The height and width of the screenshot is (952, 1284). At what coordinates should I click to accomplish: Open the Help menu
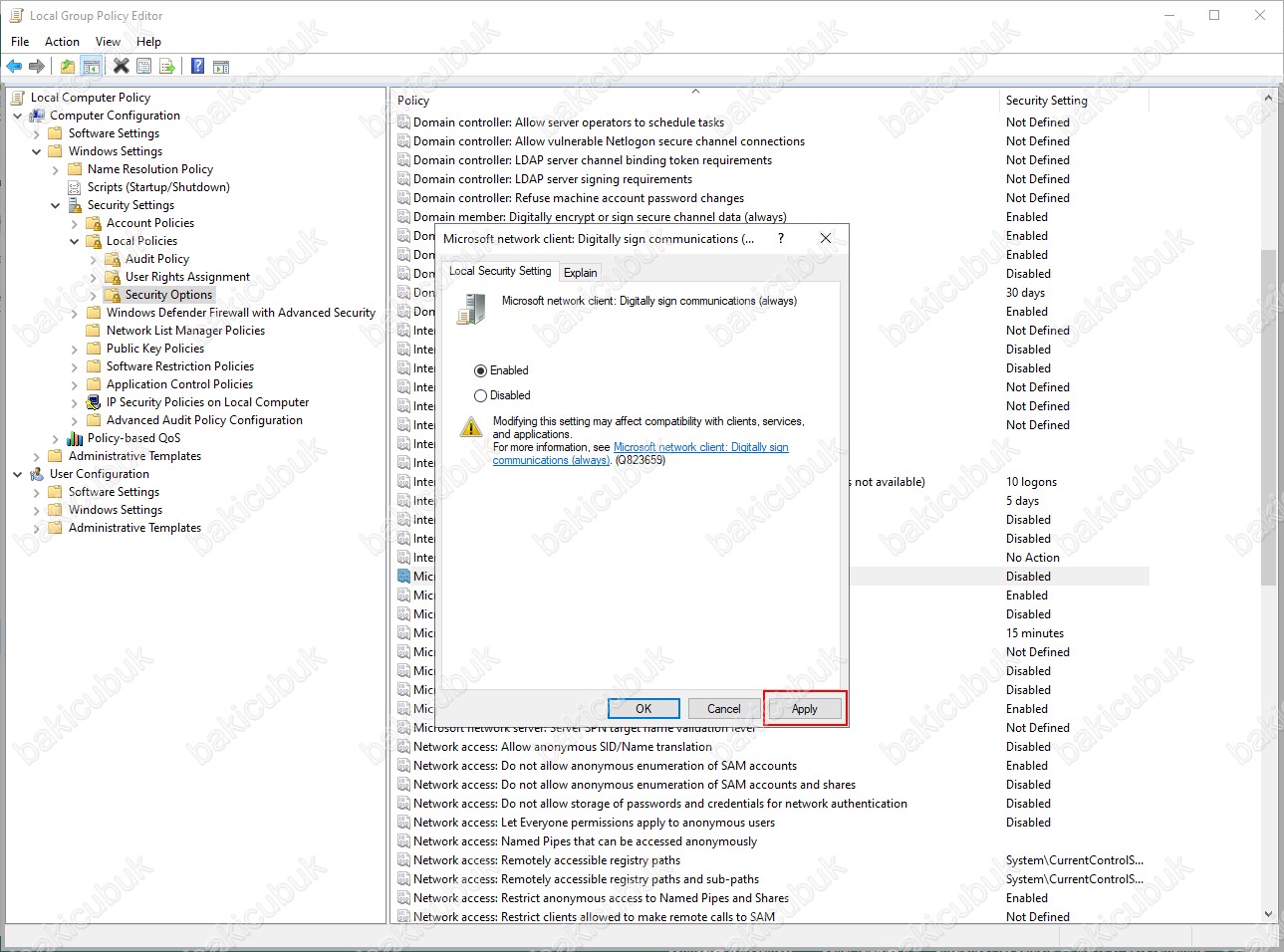[x=148, y=42]
